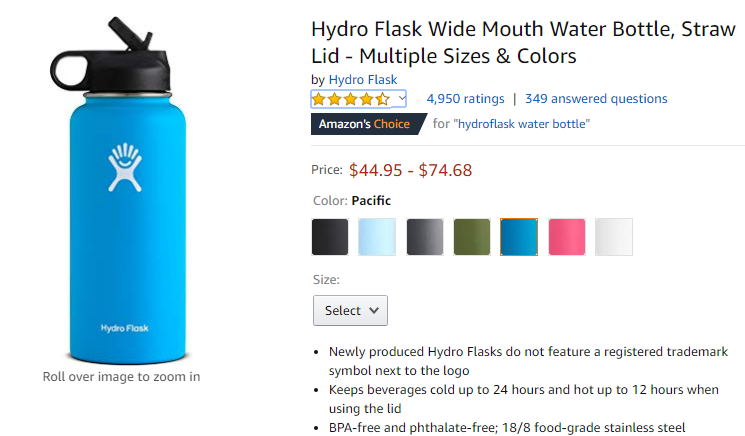The width and height of the screenshot is (745, 436).
Task: Visit the Hydro Flask brand link
Action: [x=363, y=80]
